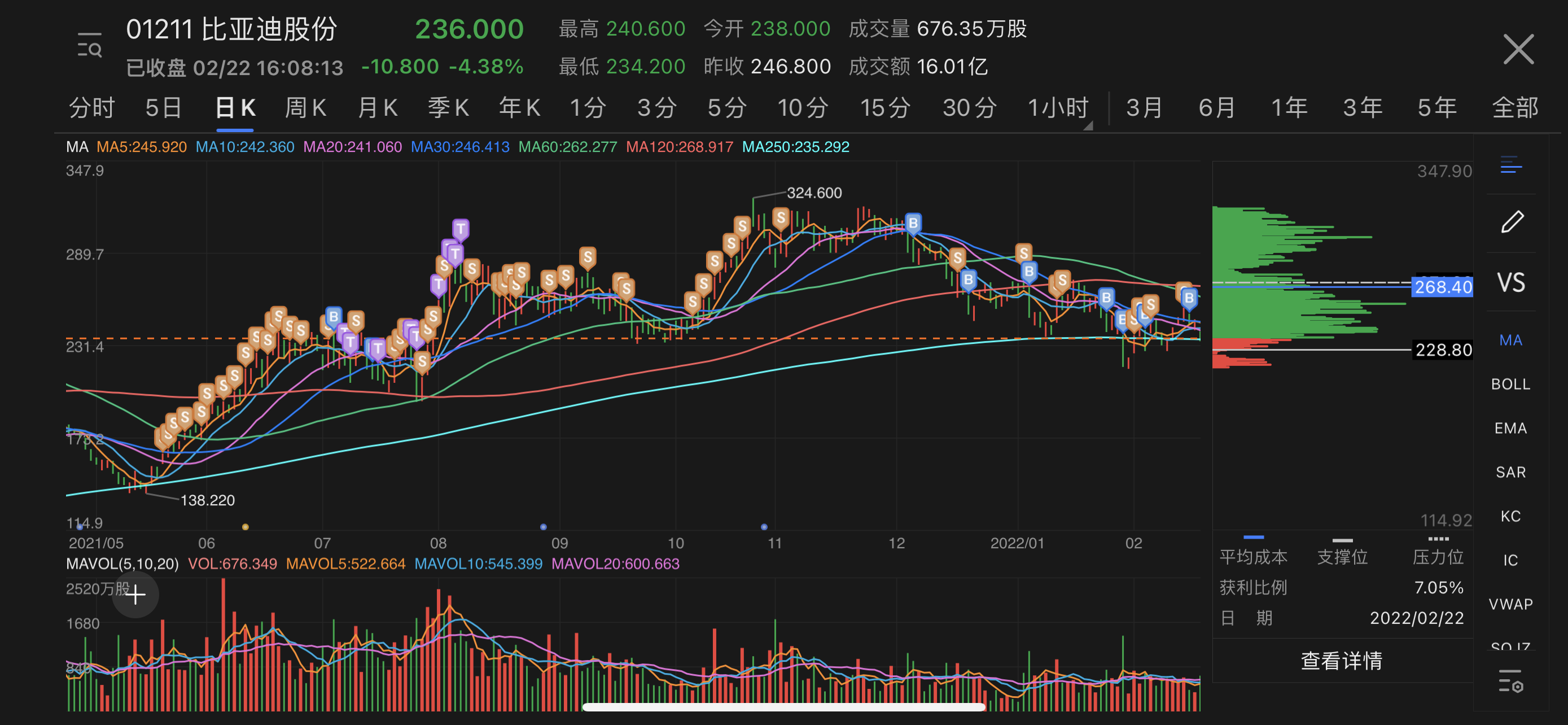The height and width of the screenshot is (725, 1568).
Task: Select the pencil drawing tool
Action: (x=1512, y=222)
